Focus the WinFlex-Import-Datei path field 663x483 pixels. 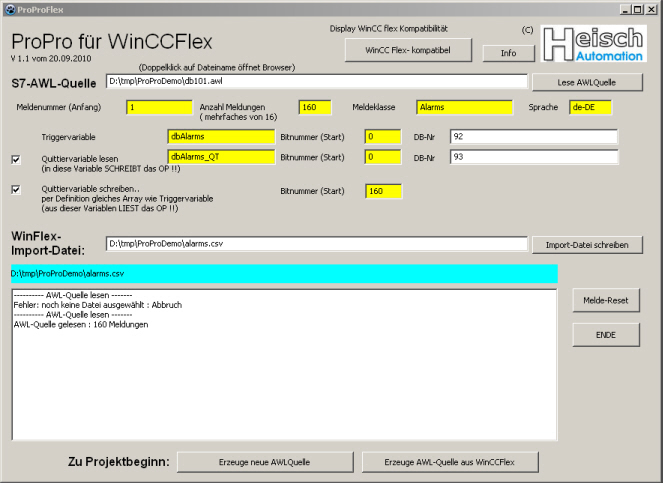coord(317,244)
